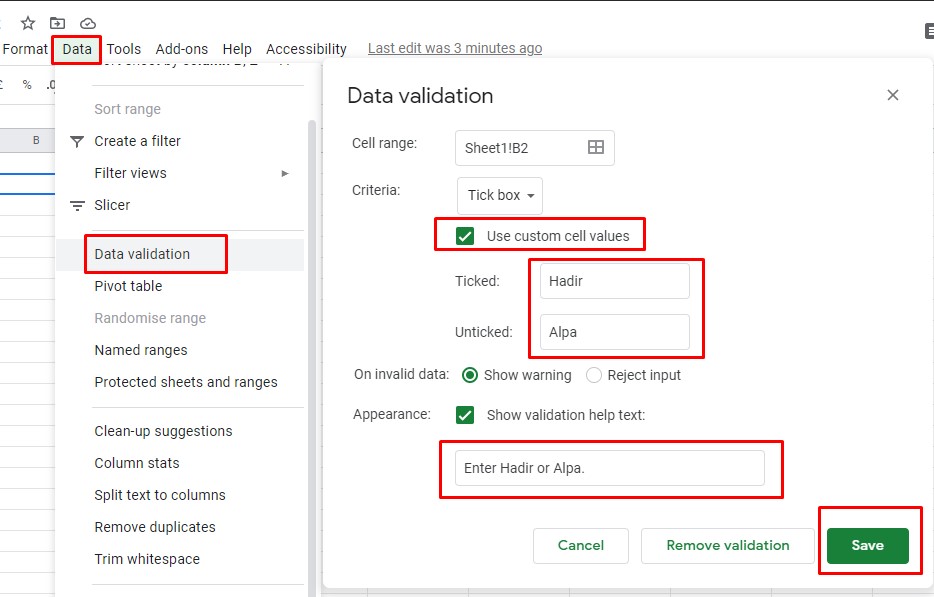Select Show warning for invalid data
934x597 pixels.
click(x=470, y=375)
